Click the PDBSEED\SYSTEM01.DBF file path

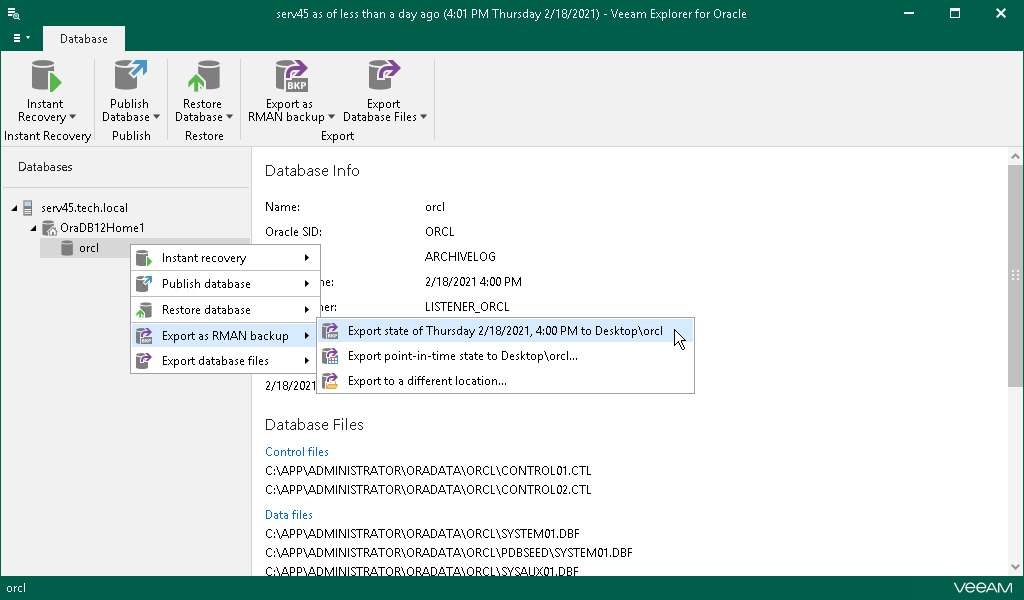(449, 552)
